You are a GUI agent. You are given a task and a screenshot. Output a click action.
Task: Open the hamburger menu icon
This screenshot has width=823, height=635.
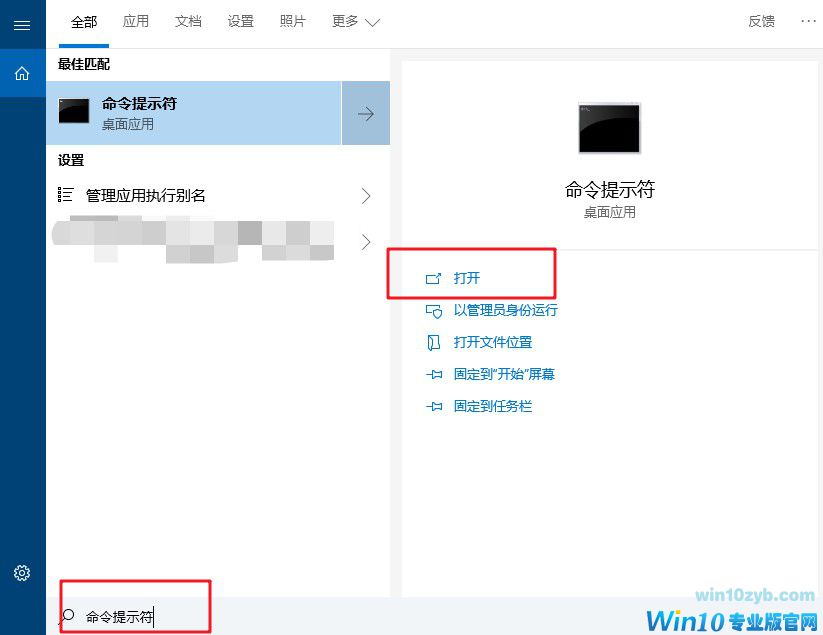tap(22, 25)
